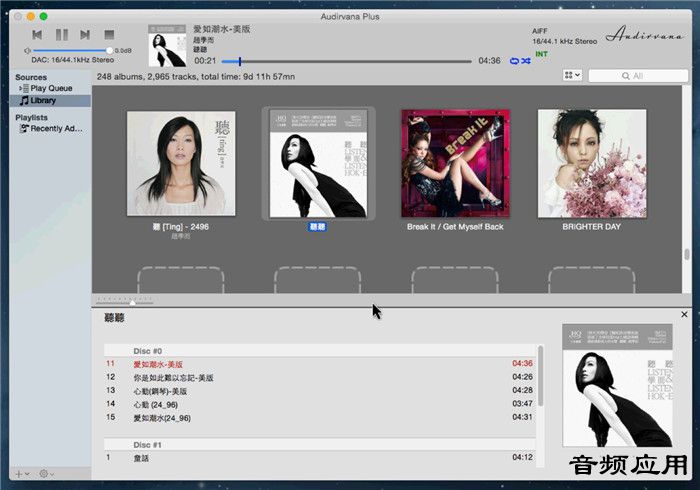This screenshot has width=700, height=490.
Task: Toggle repeat mode icon
Action: pos(514,61)
